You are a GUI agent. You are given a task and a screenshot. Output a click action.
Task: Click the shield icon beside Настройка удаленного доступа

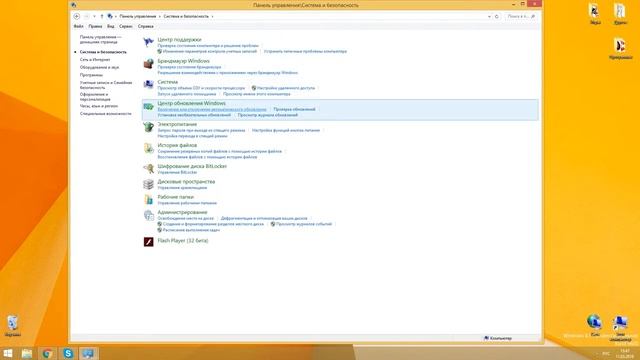pos(254,88)
